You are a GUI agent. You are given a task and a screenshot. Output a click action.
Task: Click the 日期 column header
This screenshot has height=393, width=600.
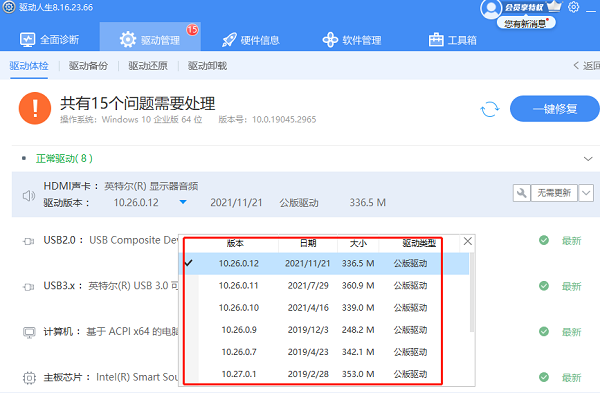coord(308,243)
